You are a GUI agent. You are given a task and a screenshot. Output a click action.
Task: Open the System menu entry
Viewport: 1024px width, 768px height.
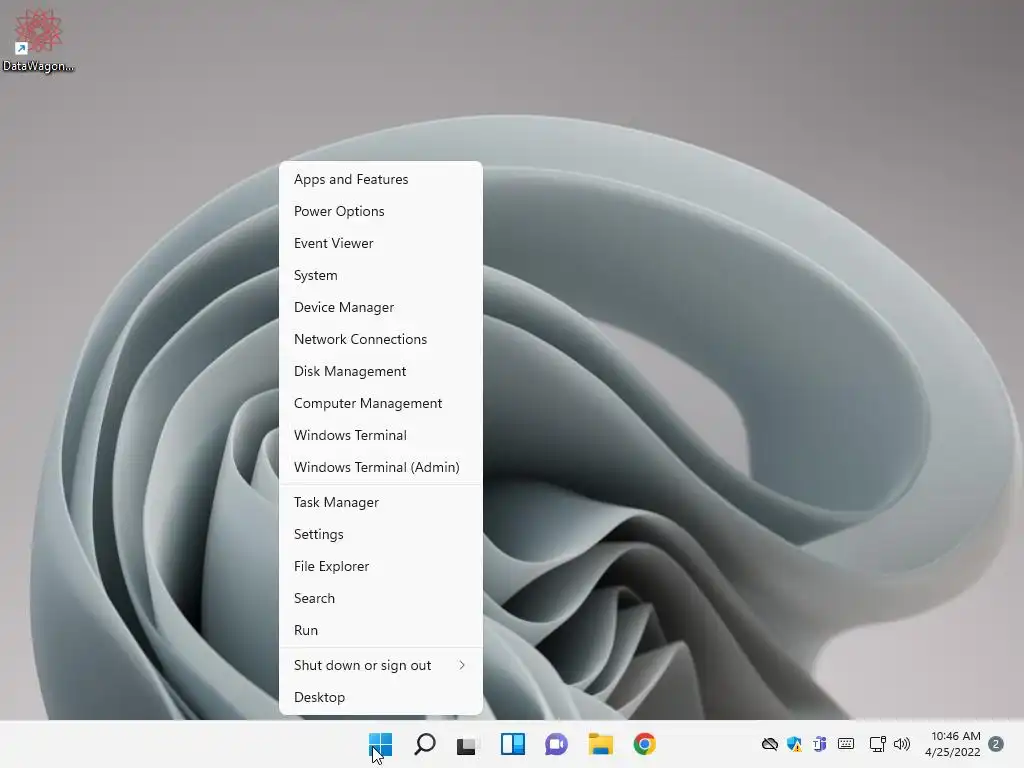381,275
